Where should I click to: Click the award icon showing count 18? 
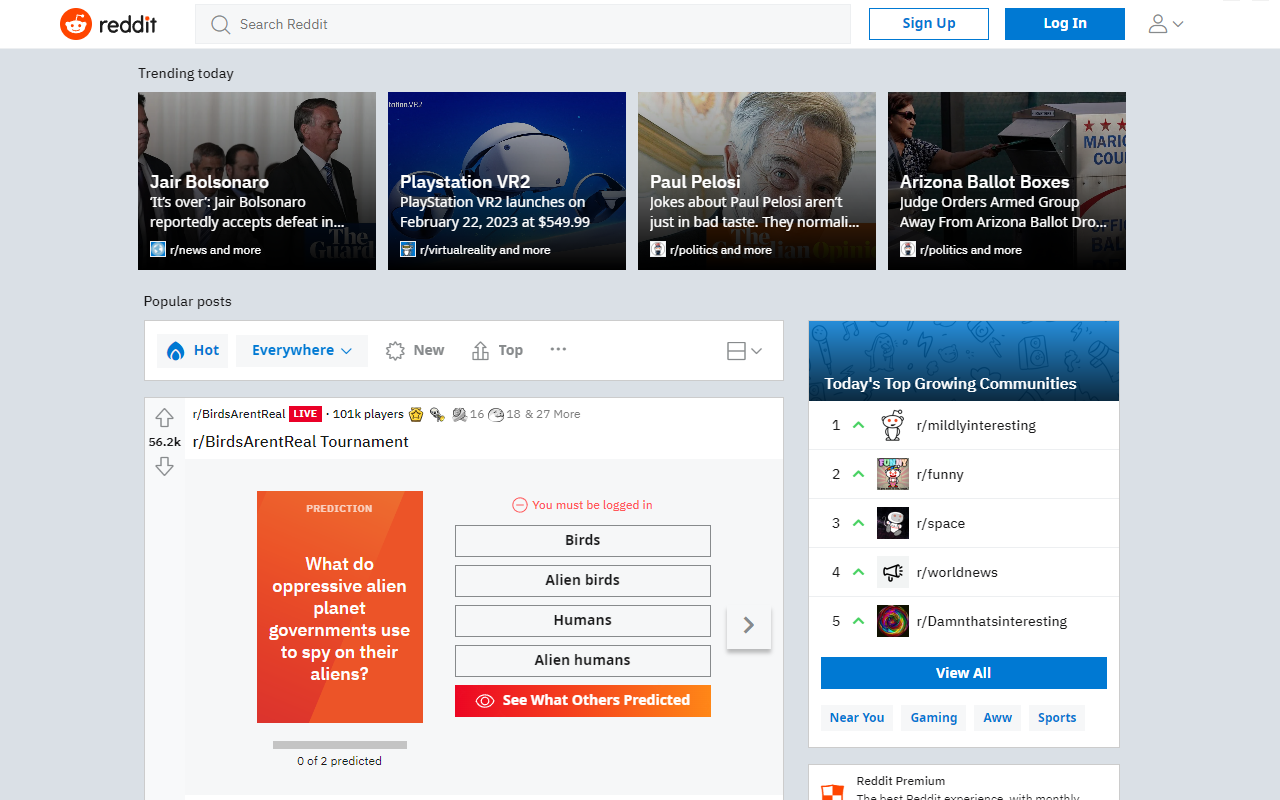496,414
